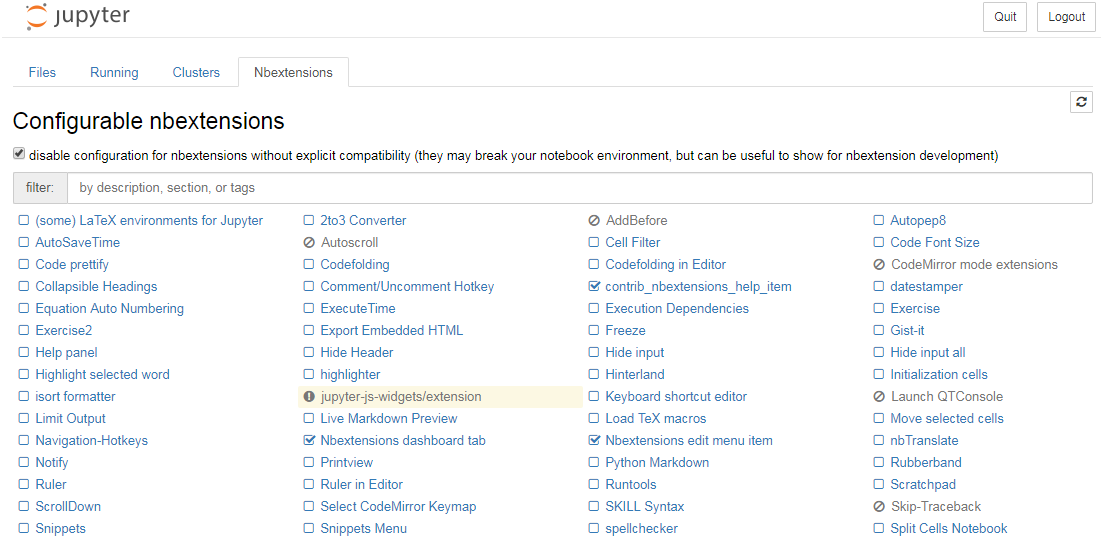Enable the Autopep8 checkbox
The image size is (1104, 539).
click(x=879, y=221)
